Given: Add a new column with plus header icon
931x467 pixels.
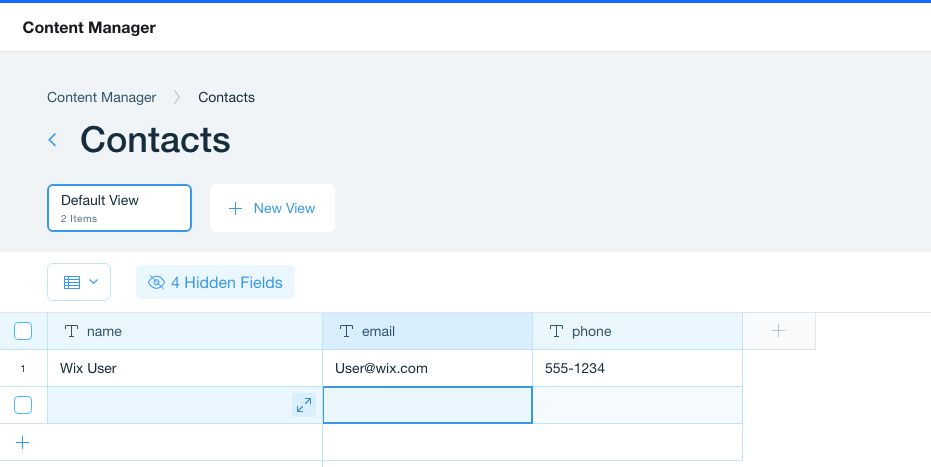Looking at the screenshot, I should pyautogui.click(x=778, y=331).
